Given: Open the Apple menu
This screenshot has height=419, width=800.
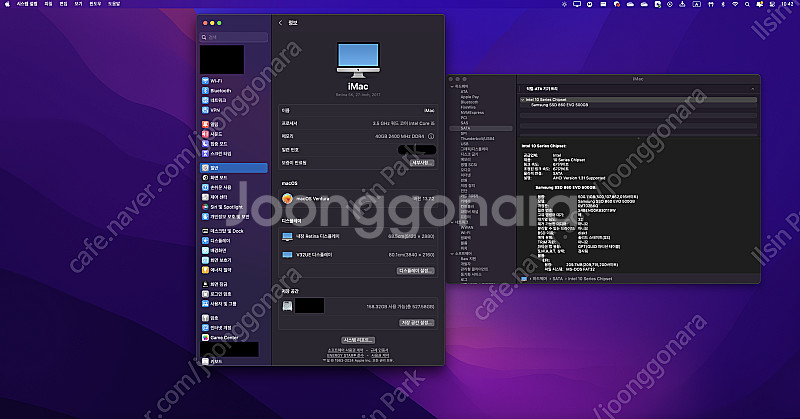Looking at the screenshot, I should (x=7, y=4).
